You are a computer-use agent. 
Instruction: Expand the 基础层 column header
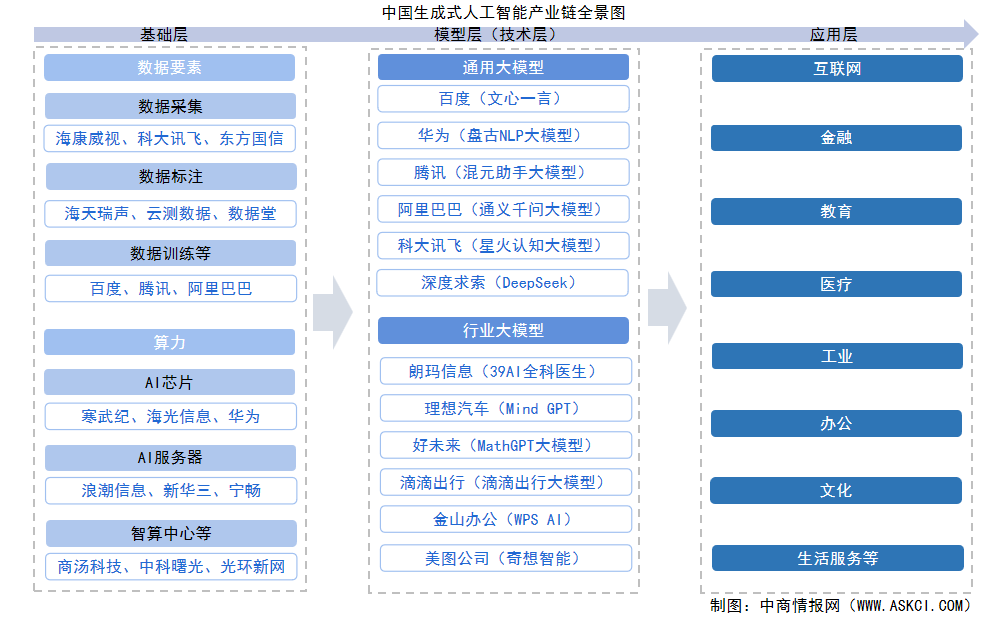click(x=167, y=31)
